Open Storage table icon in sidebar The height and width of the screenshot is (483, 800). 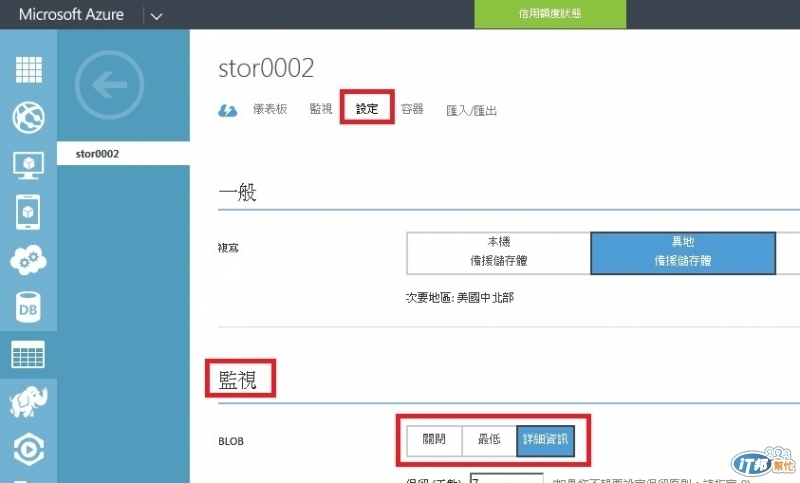point(28,354)
